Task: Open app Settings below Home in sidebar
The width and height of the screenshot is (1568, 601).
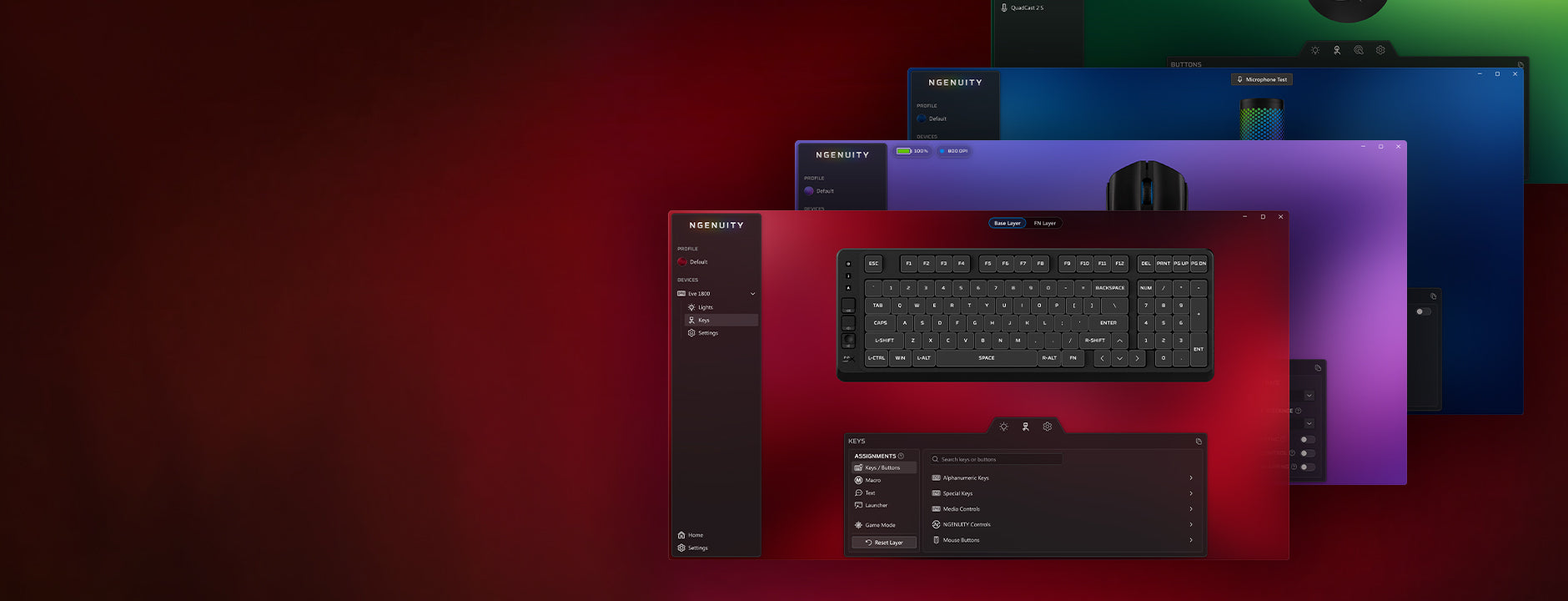Action: [x=693, y=548]
